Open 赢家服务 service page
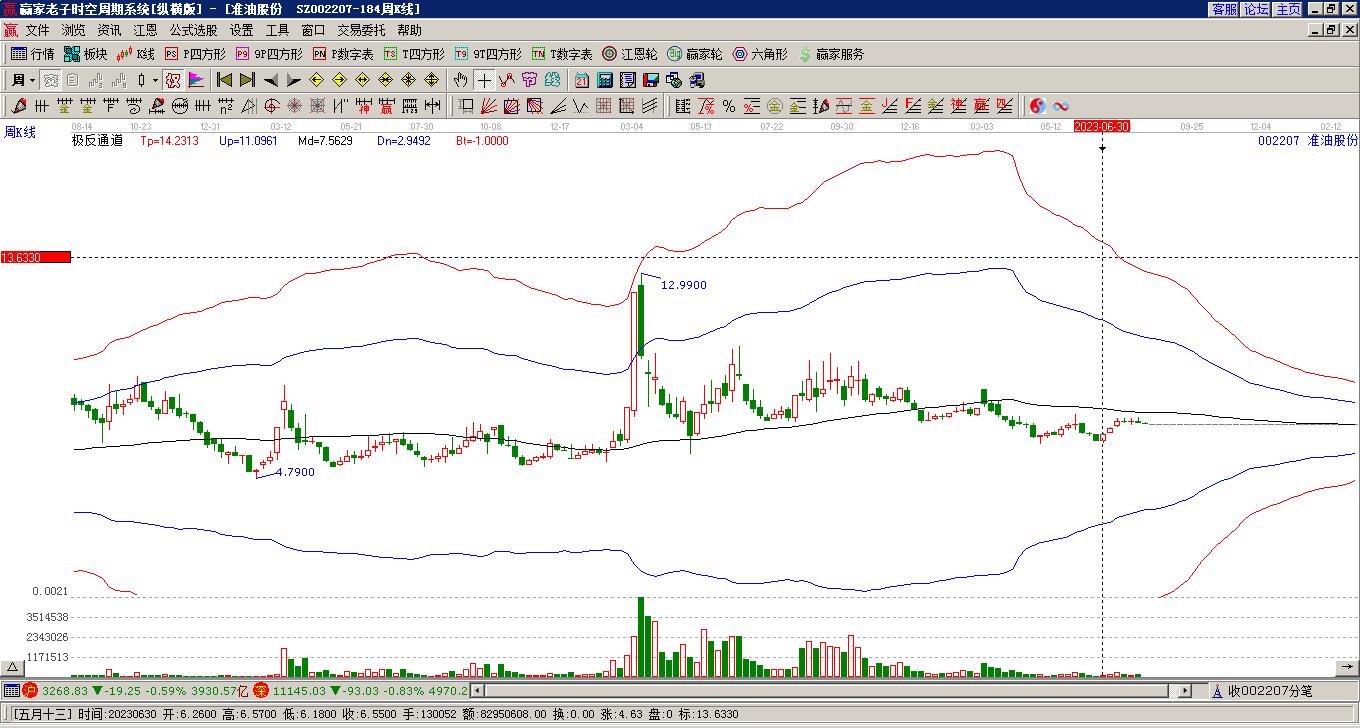The image size is (1360, 728). [x=831, y=54]
